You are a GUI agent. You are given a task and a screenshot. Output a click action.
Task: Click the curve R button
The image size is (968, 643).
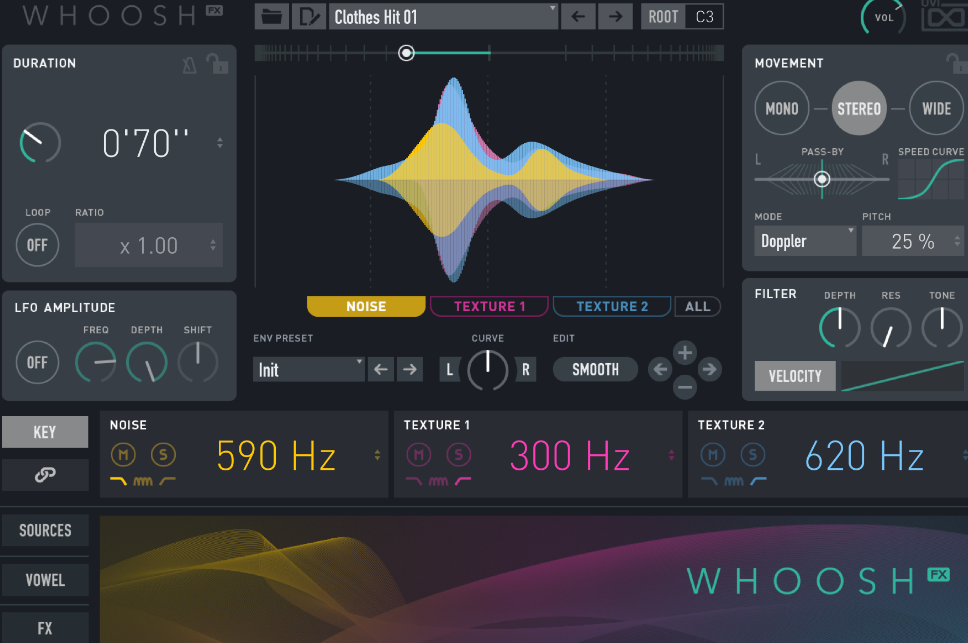pyautogui.click(x=525, y=370)
